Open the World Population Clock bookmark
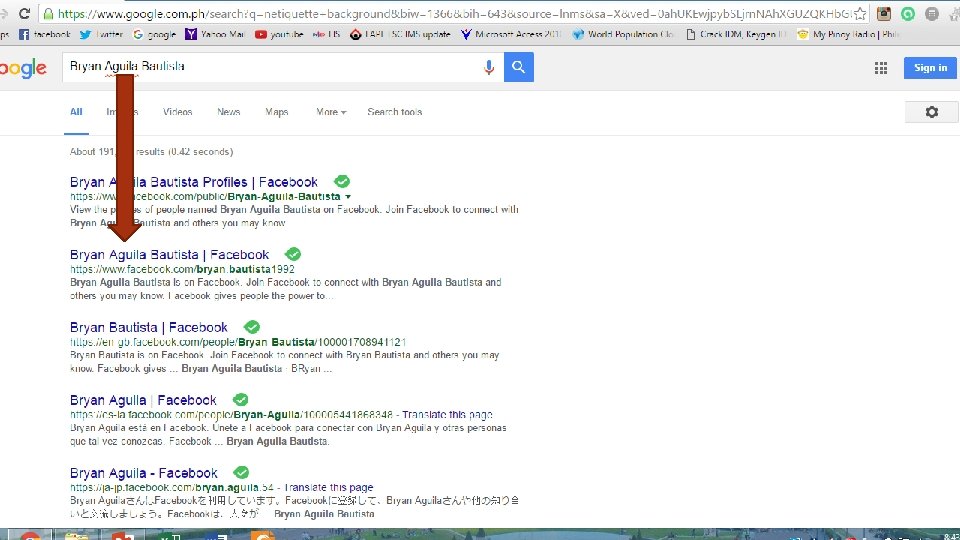The image size is (960, 540). [x=623, y=34]
